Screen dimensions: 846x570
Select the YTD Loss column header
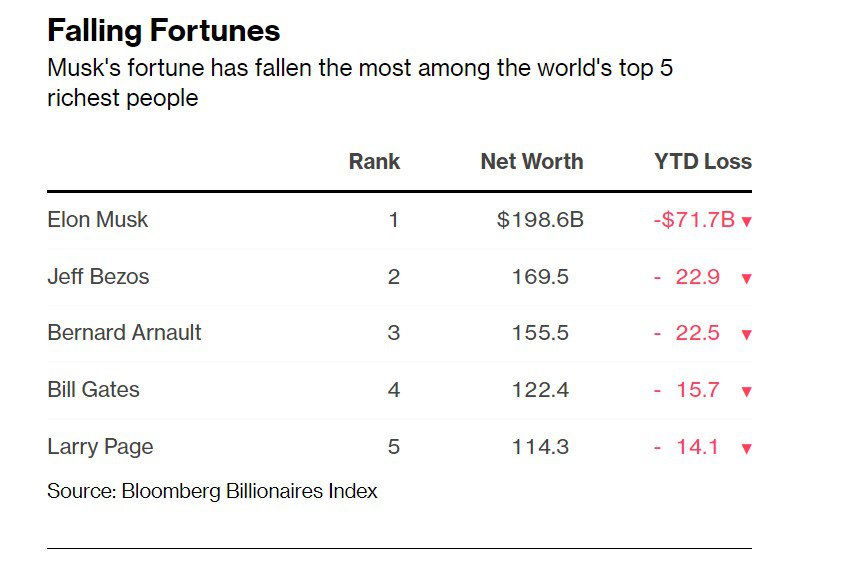pos(703,161)
